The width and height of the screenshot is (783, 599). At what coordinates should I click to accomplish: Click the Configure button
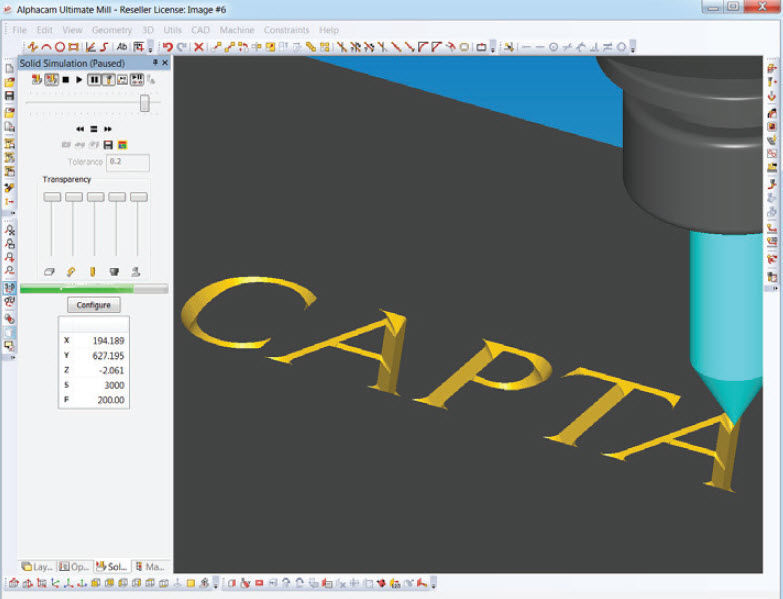click(93, 305)
